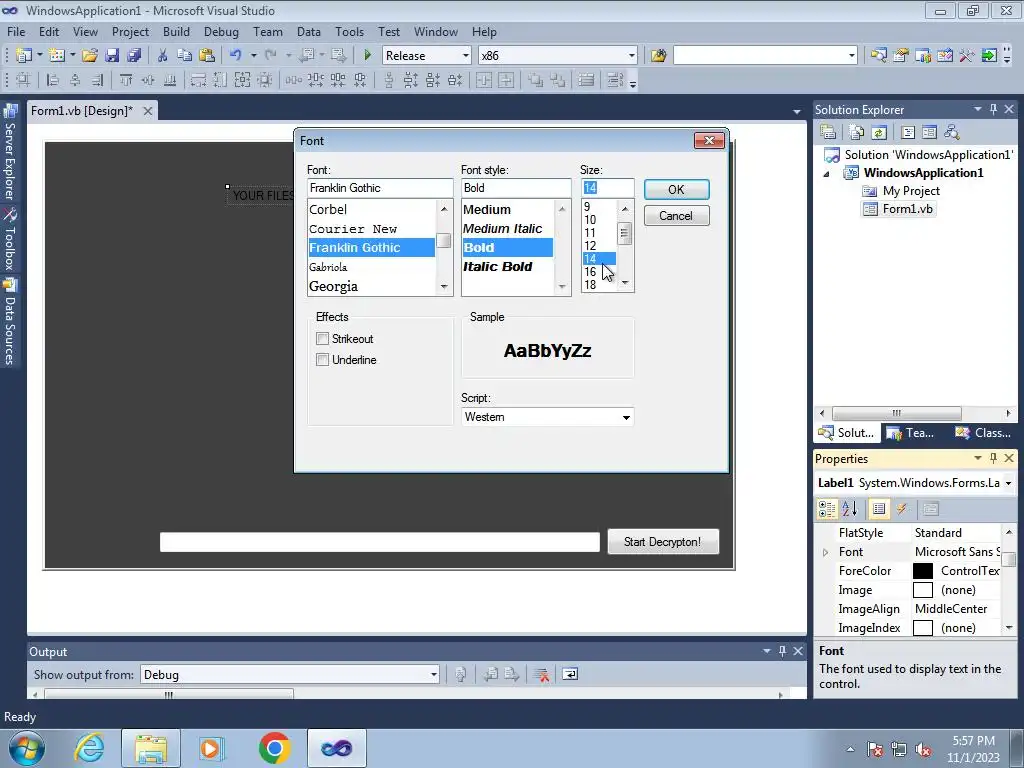
Task: Switch to the Team Explorer tab
Action: (911, 433)
